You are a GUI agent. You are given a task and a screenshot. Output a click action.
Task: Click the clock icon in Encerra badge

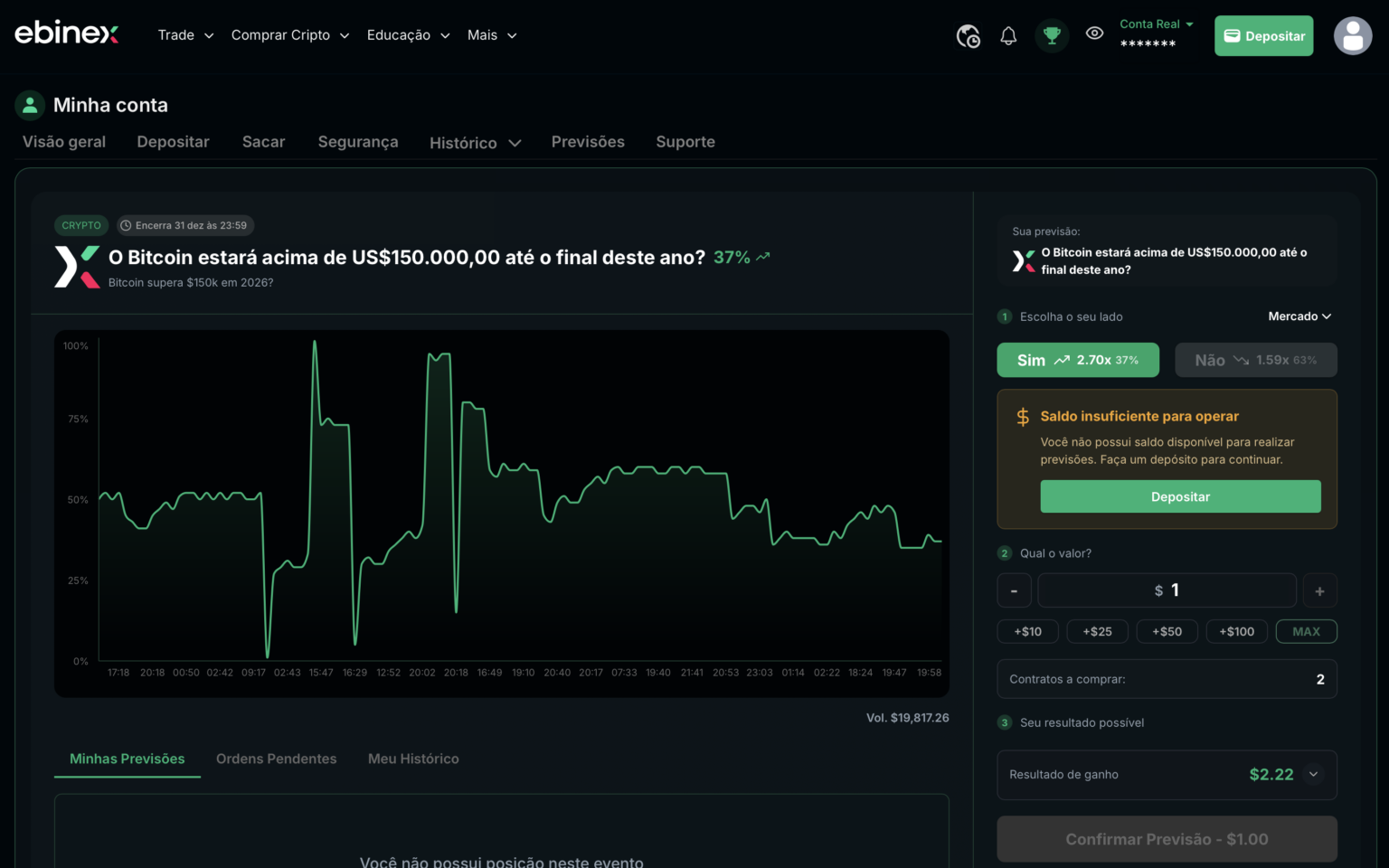[126, 226]
